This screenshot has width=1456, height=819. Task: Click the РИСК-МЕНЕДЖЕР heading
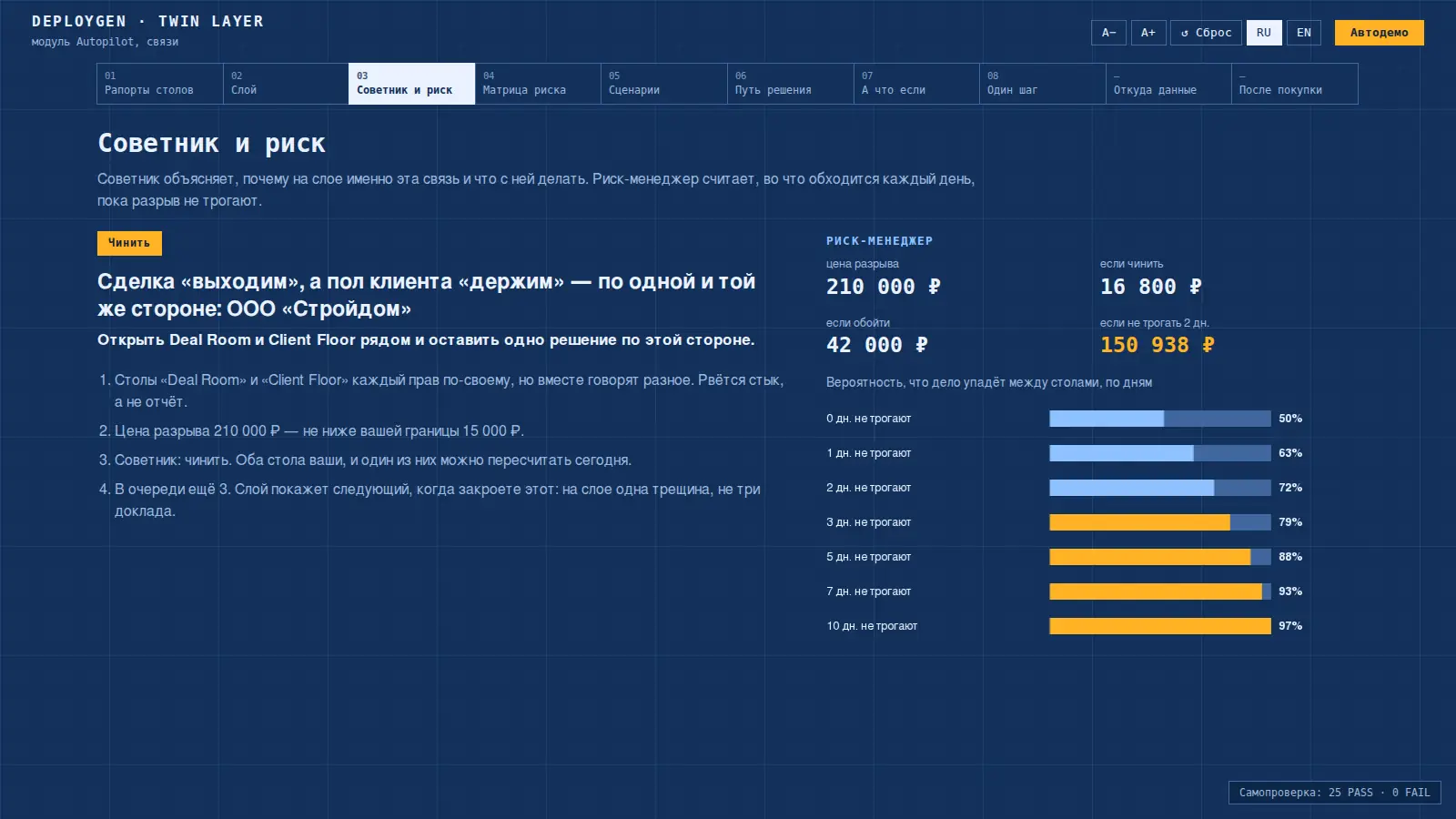(x=879, y=241)
